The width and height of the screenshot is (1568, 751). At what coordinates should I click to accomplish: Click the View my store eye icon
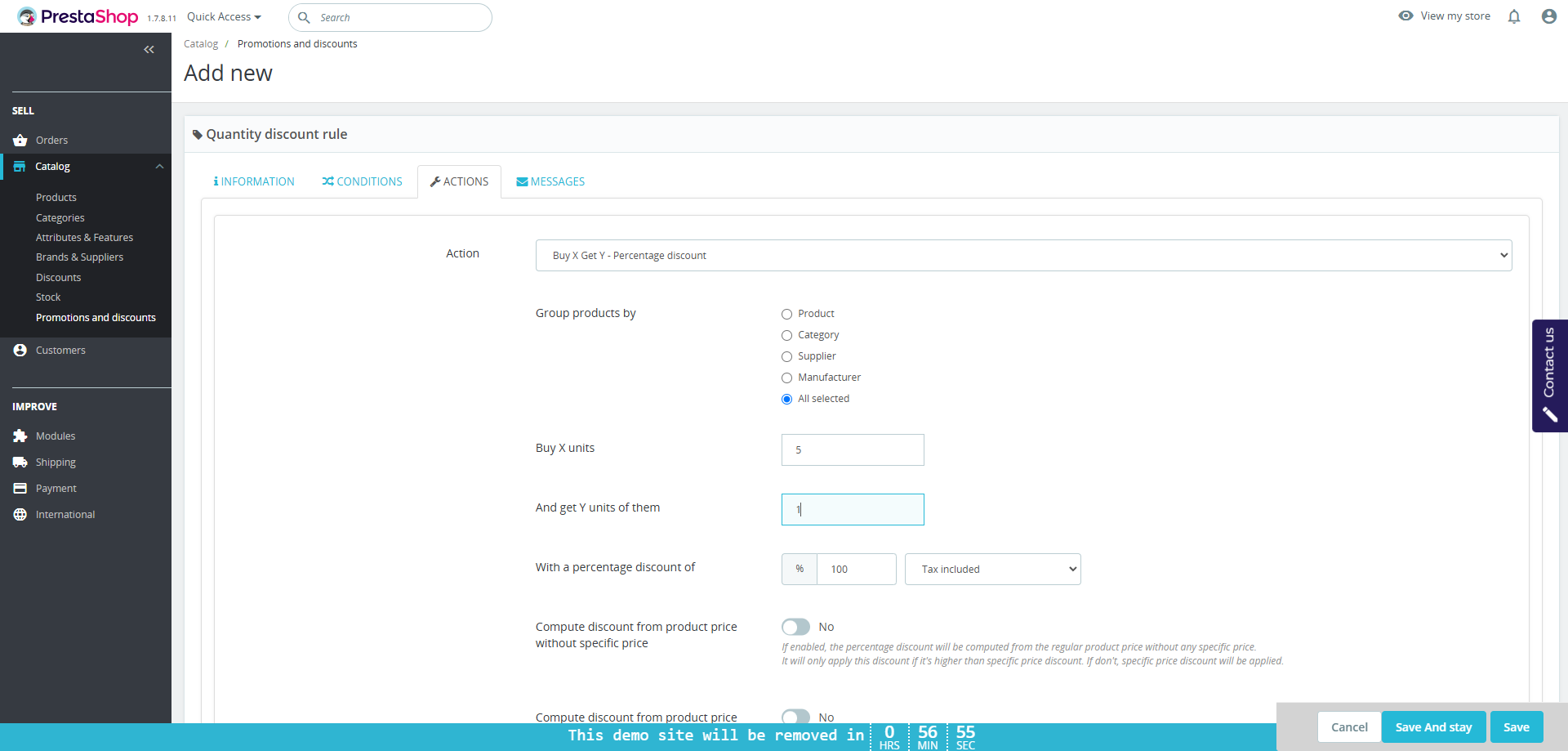(1405, 16)
